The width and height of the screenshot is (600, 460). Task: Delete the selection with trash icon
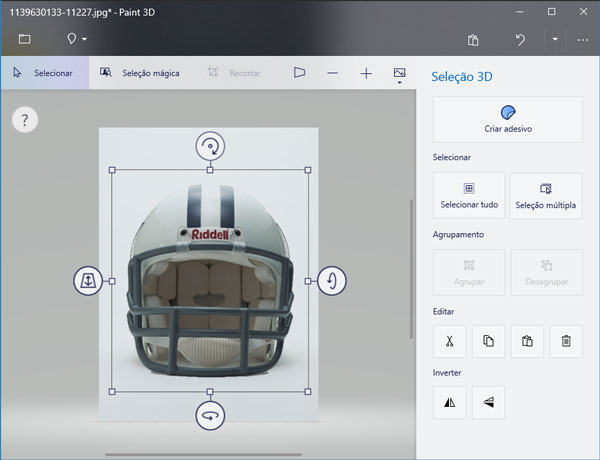coord(566,341)
